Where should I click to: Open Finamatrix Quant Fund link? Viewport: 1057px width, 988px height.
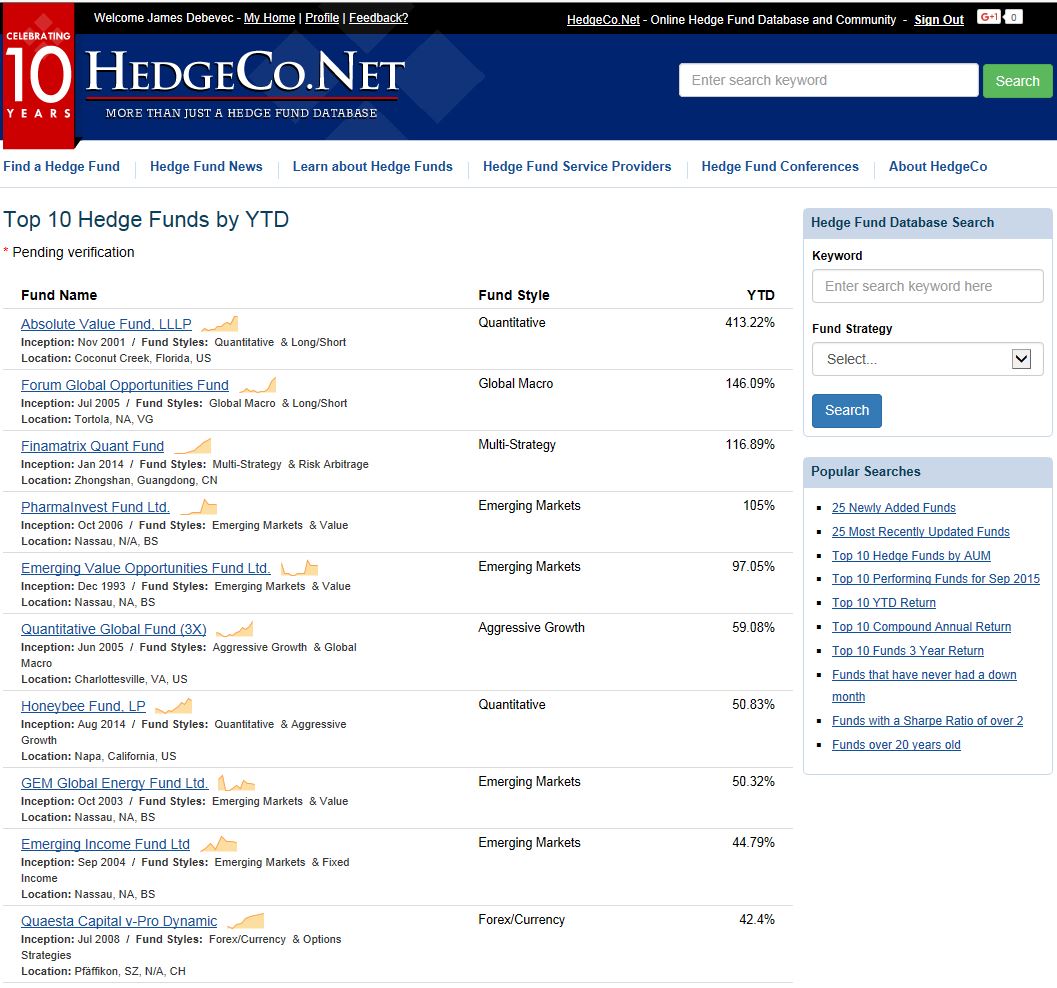(92, 446)
